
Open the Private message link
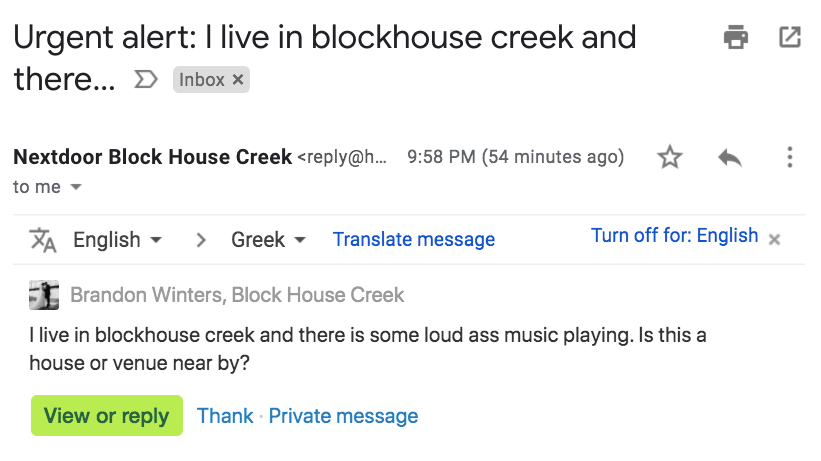point(343,416)
